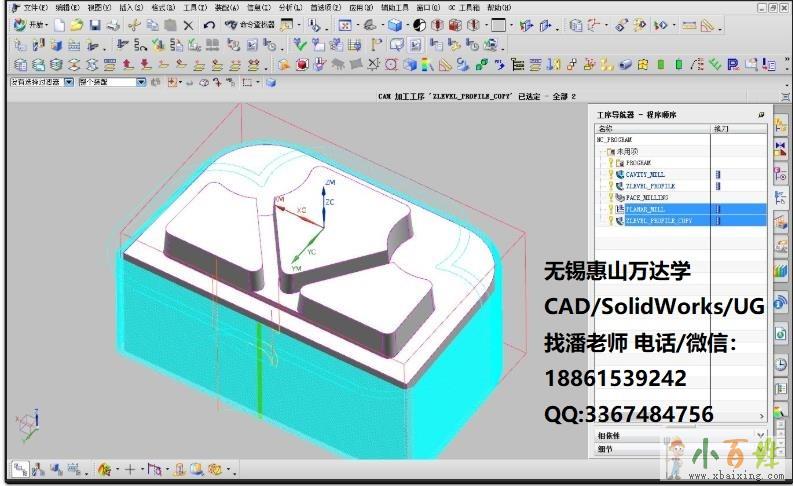793x486 pixels.
Task: Click the Delete X icon
Action: pyautogui.click(x=188, y=24)
